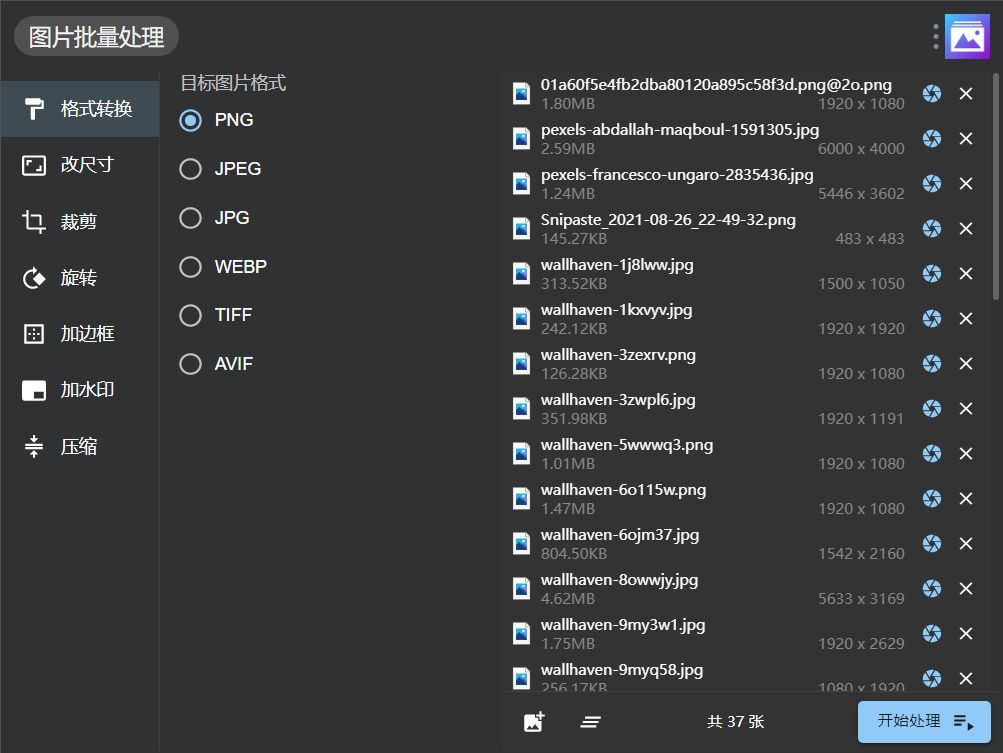Choose JPG as target format
Viewport: 1003px width, 753px height.
point(191,218)
